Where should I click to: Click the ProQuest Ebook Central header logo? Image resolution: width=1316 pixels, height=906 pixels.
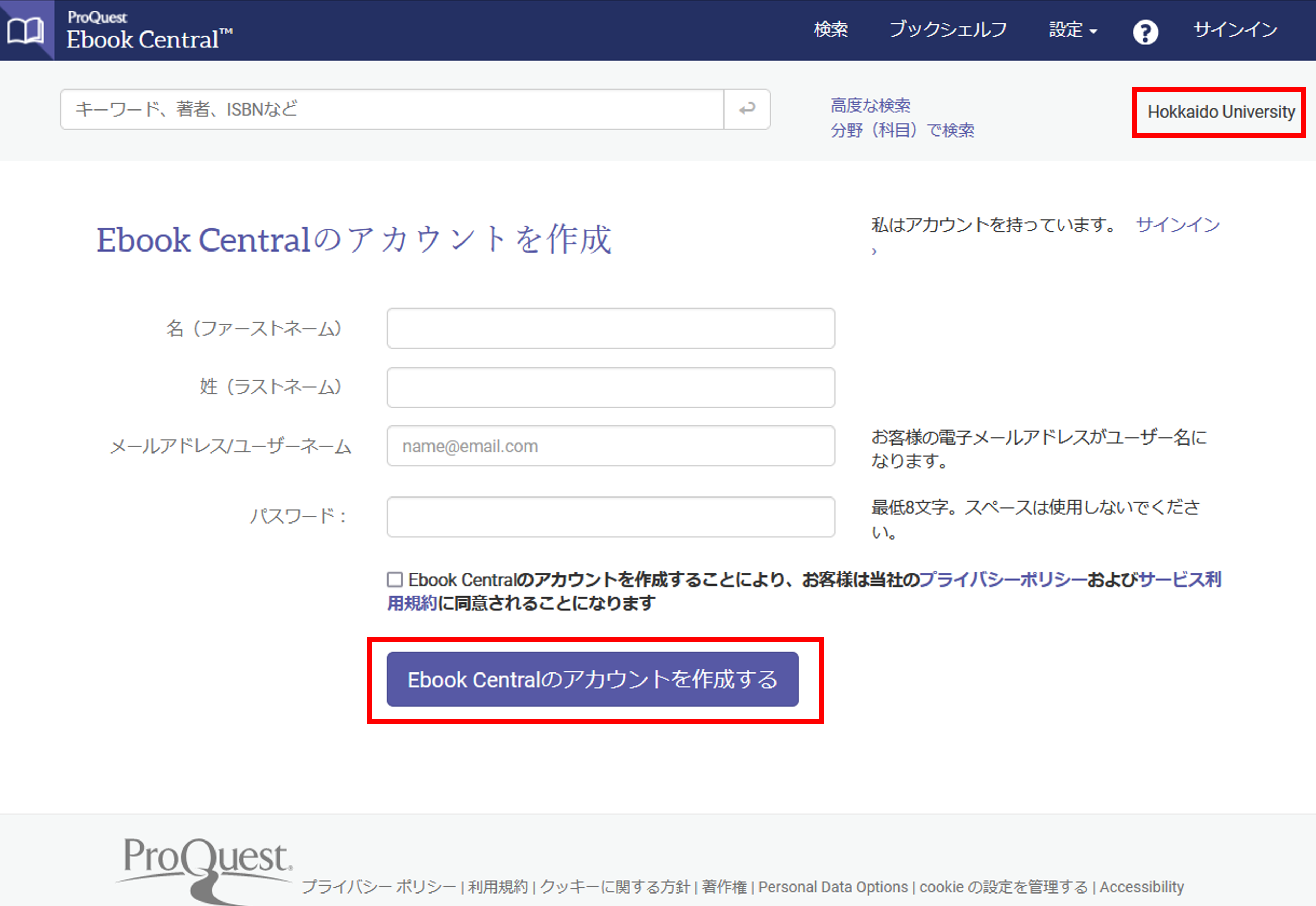(x=149, y=31)
